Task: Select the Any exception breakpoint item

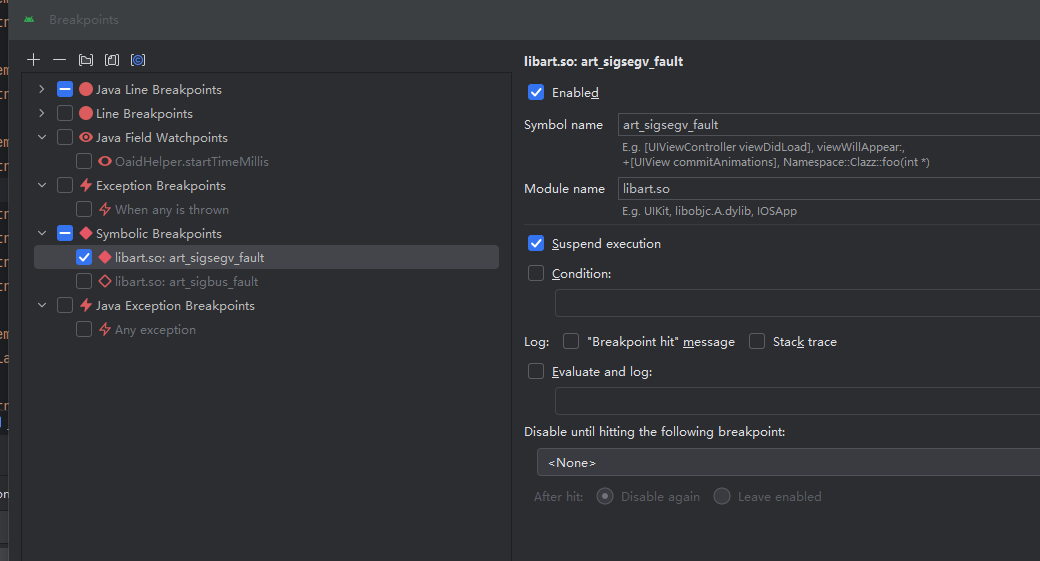Action: tap(155, 330)
